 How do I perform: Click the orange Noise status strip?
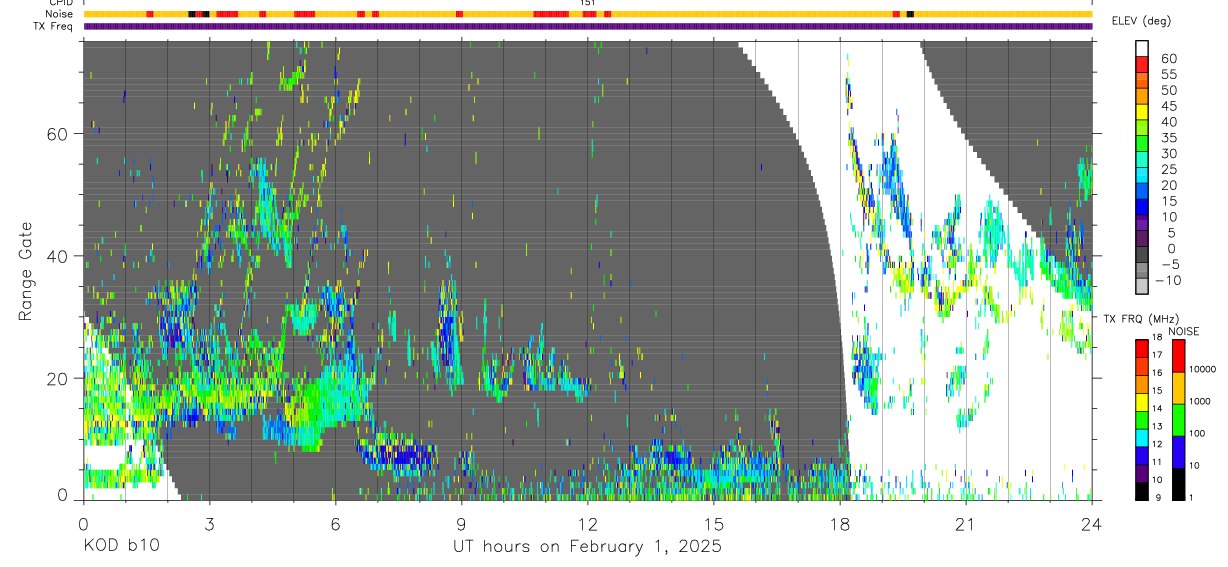tap(588, 14)
